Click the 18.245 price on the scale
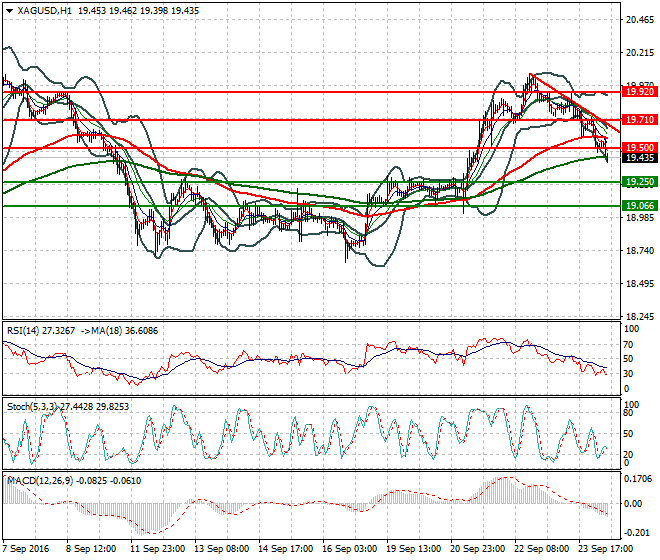Viewport: 660px width, 560px height. click(x=640, y=317)
